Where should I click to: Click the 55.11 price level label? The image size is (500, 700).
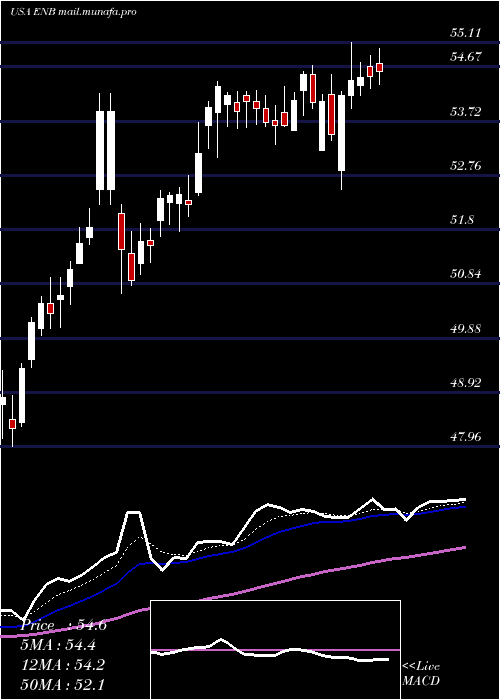tap(466, 33)
